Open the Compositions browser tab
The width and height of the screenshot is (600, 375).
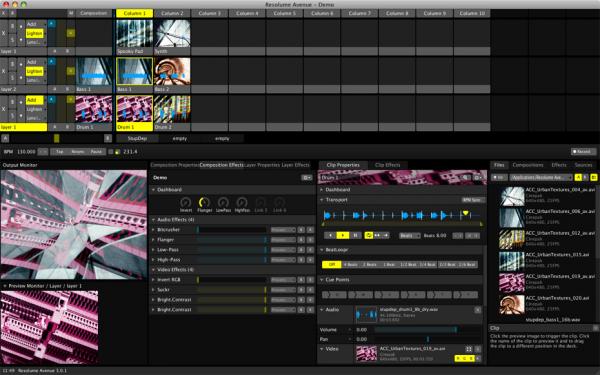(x=528, y=165)
